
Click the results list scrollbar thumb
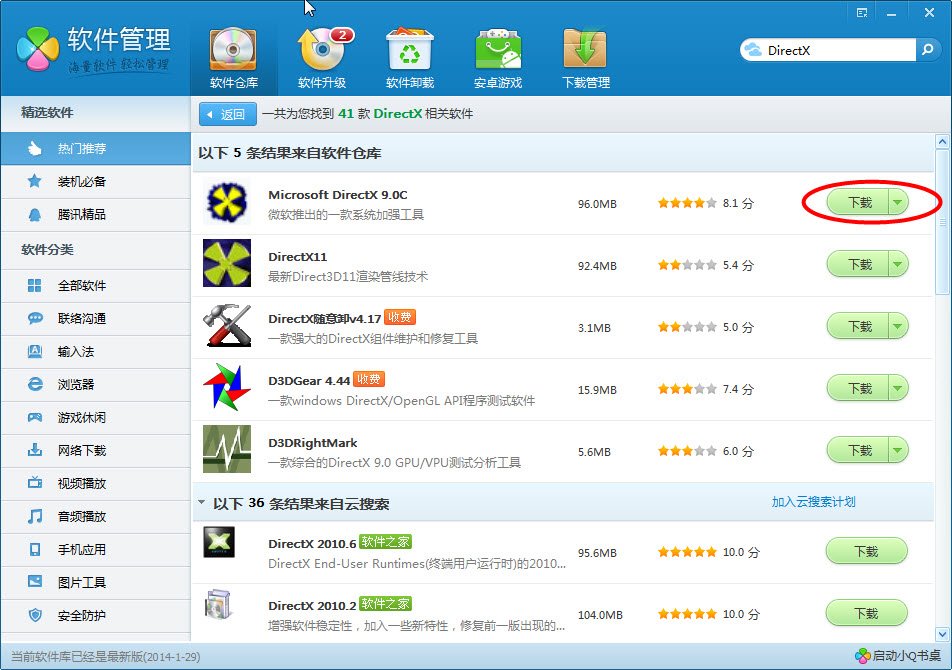(942, 222)
